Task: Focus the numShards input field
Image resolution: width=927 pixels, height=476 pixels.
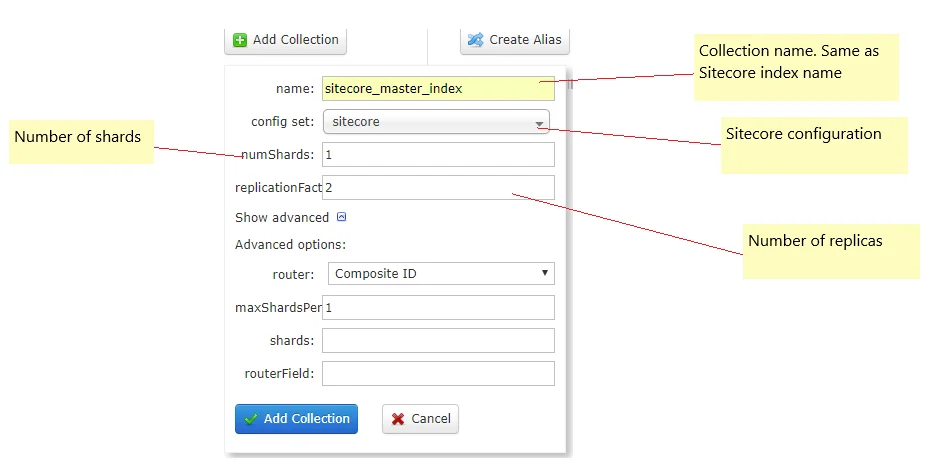Action: click(x=438, y=155)
